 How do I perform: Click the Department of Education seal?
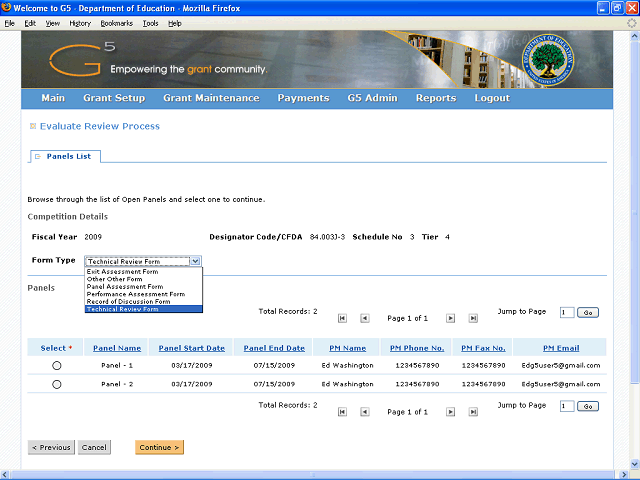(x=547, y=60)
